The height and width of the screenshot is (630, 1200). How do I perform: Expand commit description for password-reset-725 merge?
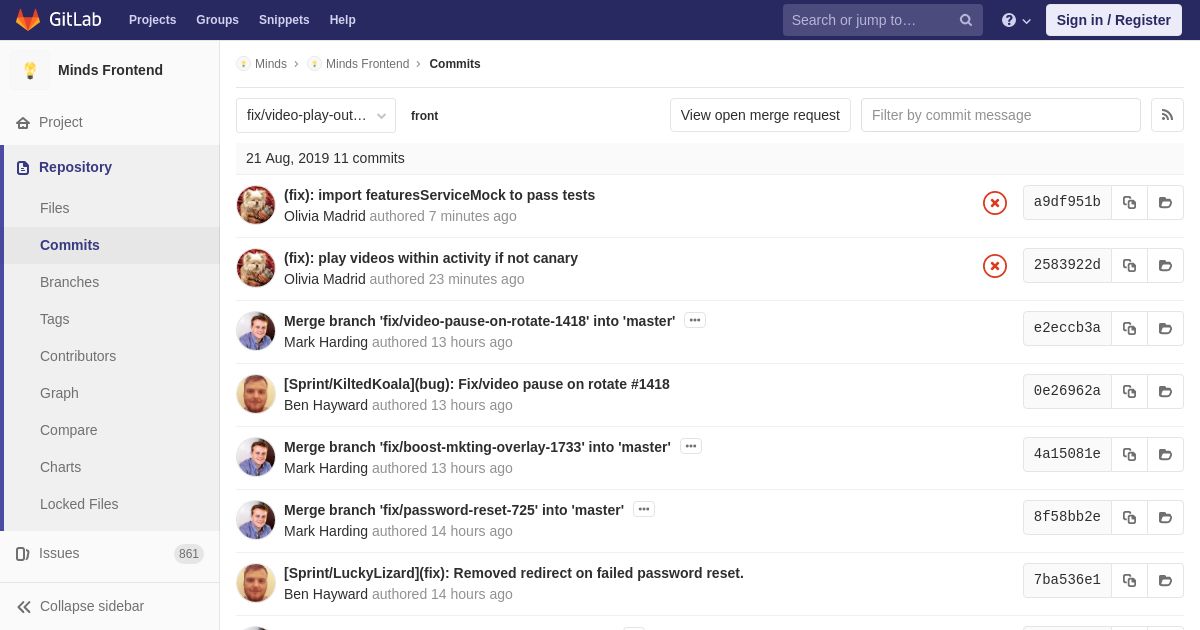[644, 509]
